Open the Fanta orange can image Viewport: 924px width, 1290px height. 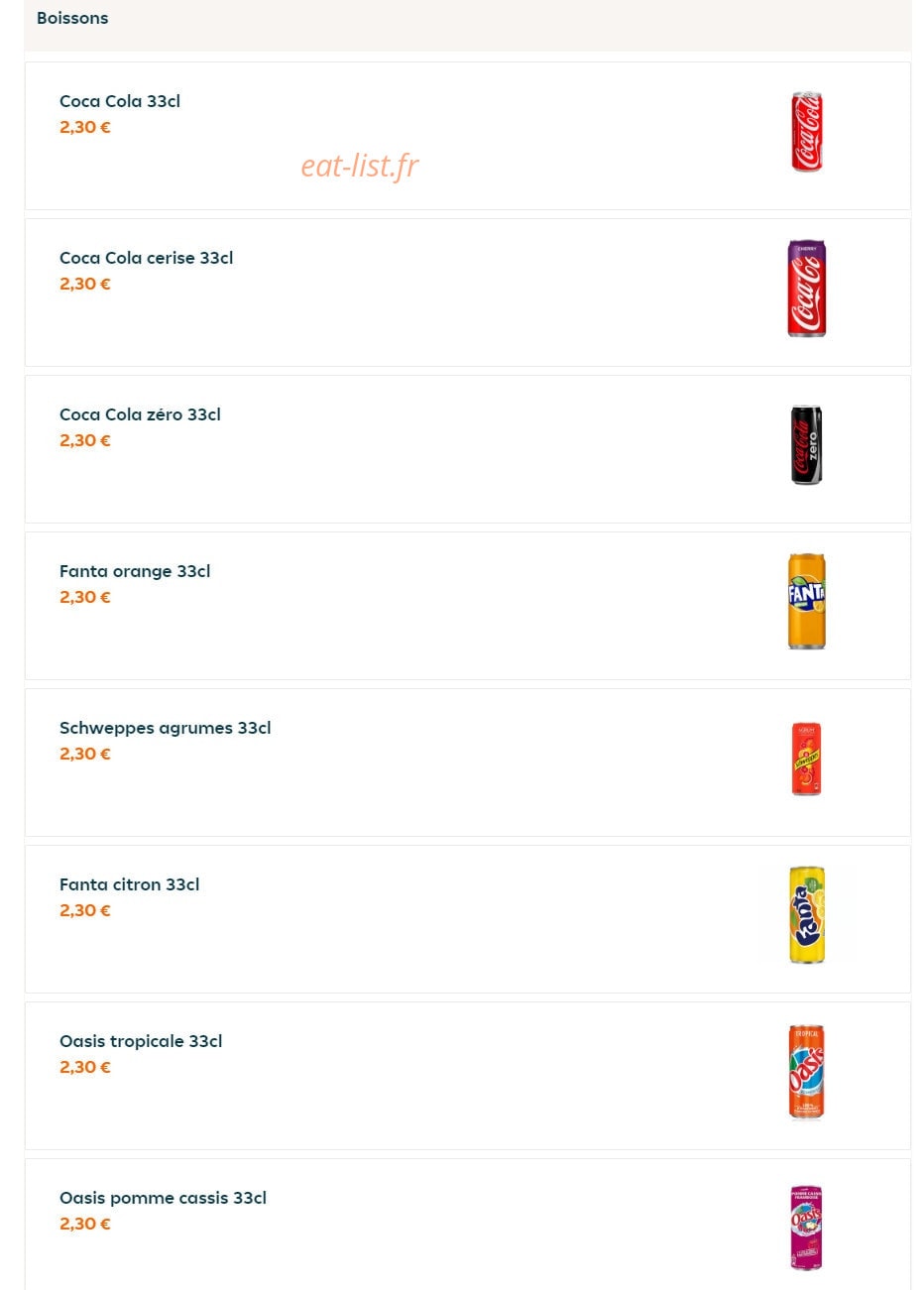tap(806, 602)
